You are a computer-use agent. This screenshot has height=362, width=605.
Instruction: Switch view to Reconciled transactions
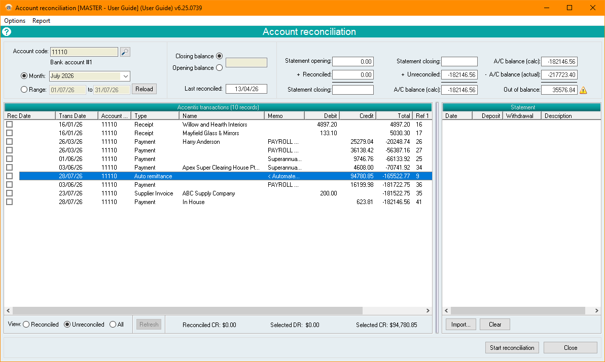coord(26,325)
